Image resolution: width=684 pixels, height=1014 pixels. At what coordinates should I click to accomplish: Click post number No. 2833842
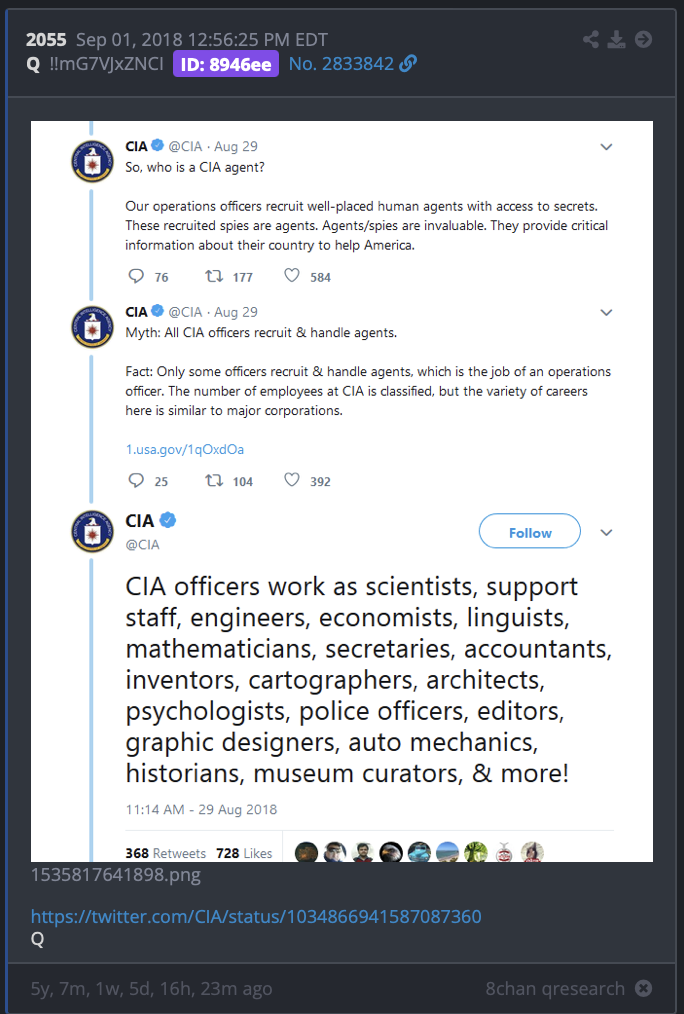coord(341,63)
